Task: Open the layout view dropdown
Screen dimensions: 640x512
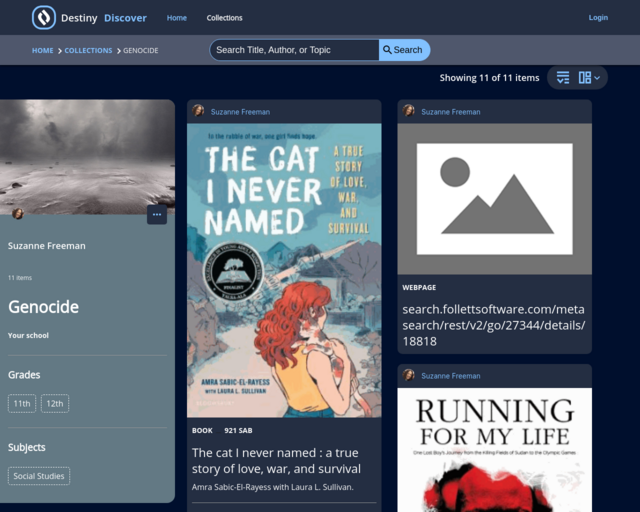Action: pos(589,78)
